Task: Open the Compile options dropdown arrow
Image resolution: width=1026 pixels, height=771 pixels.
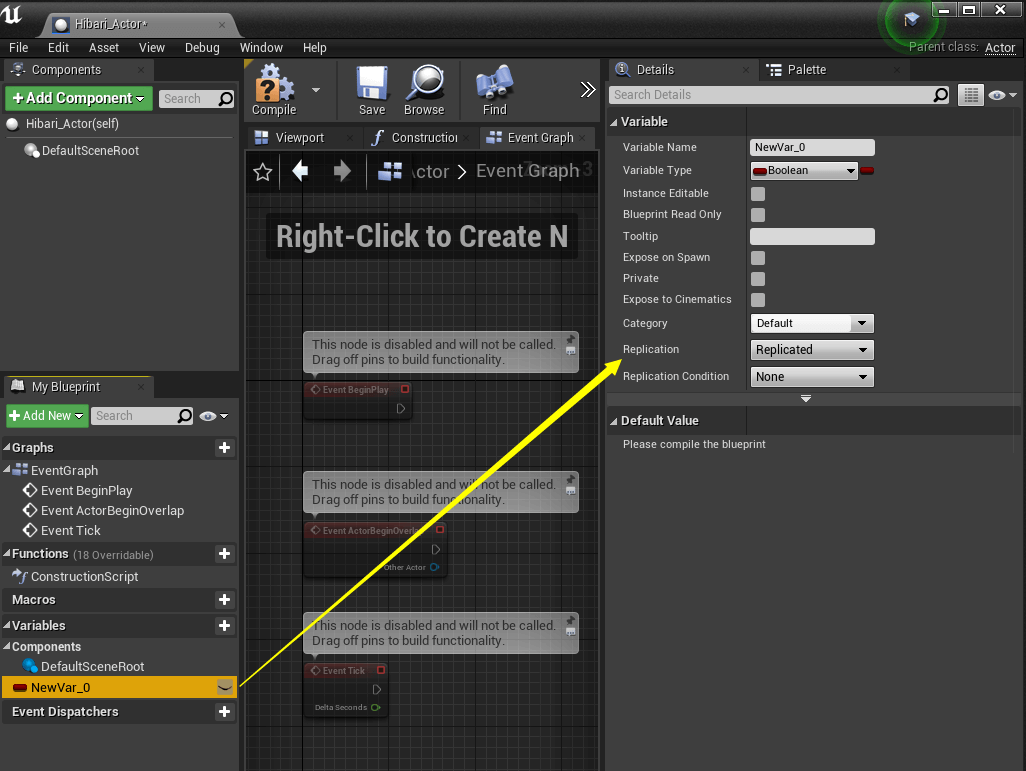Action: tap(316, 90)
